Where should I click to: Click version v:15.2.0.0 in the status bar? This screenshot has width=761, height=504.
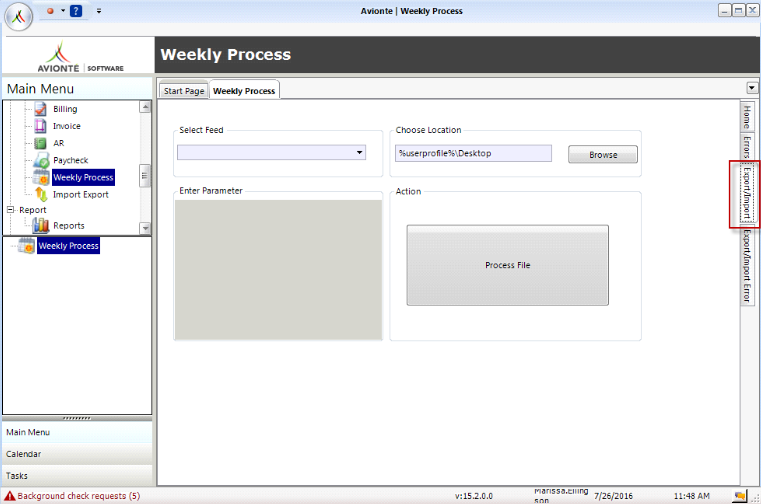474,496
